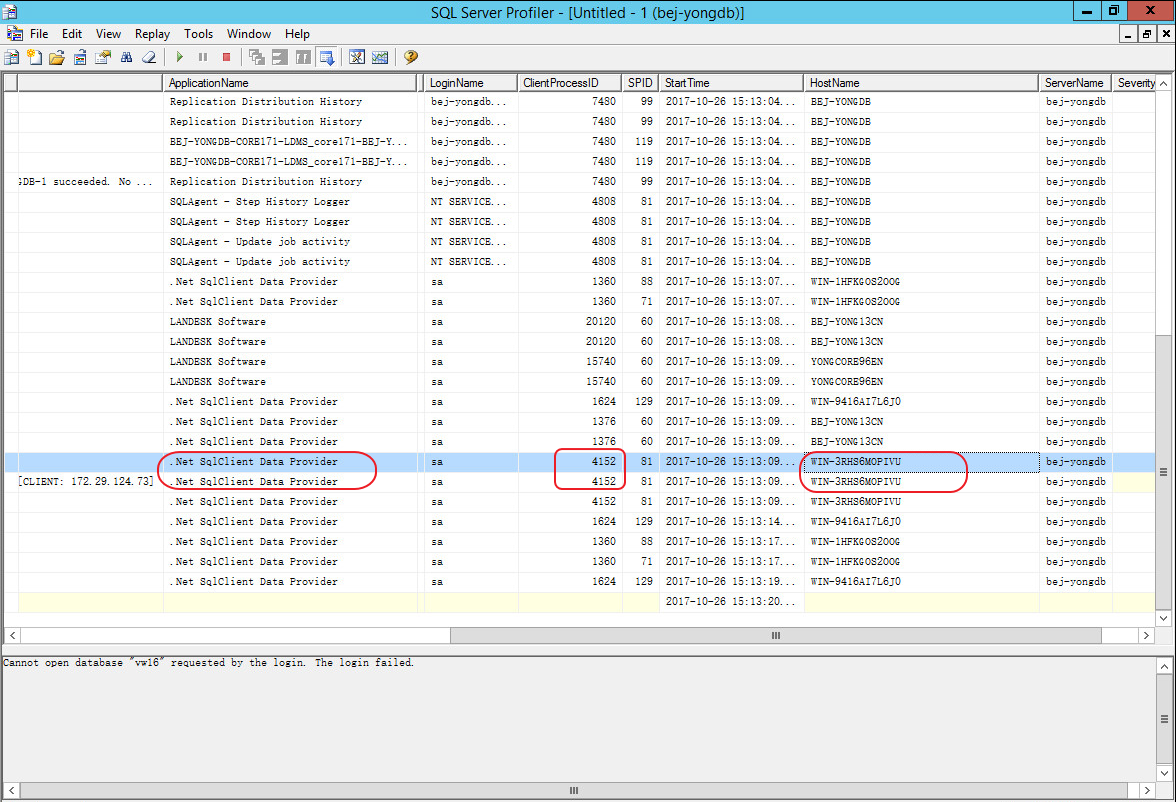Stop the selected trace

(227, 57)
